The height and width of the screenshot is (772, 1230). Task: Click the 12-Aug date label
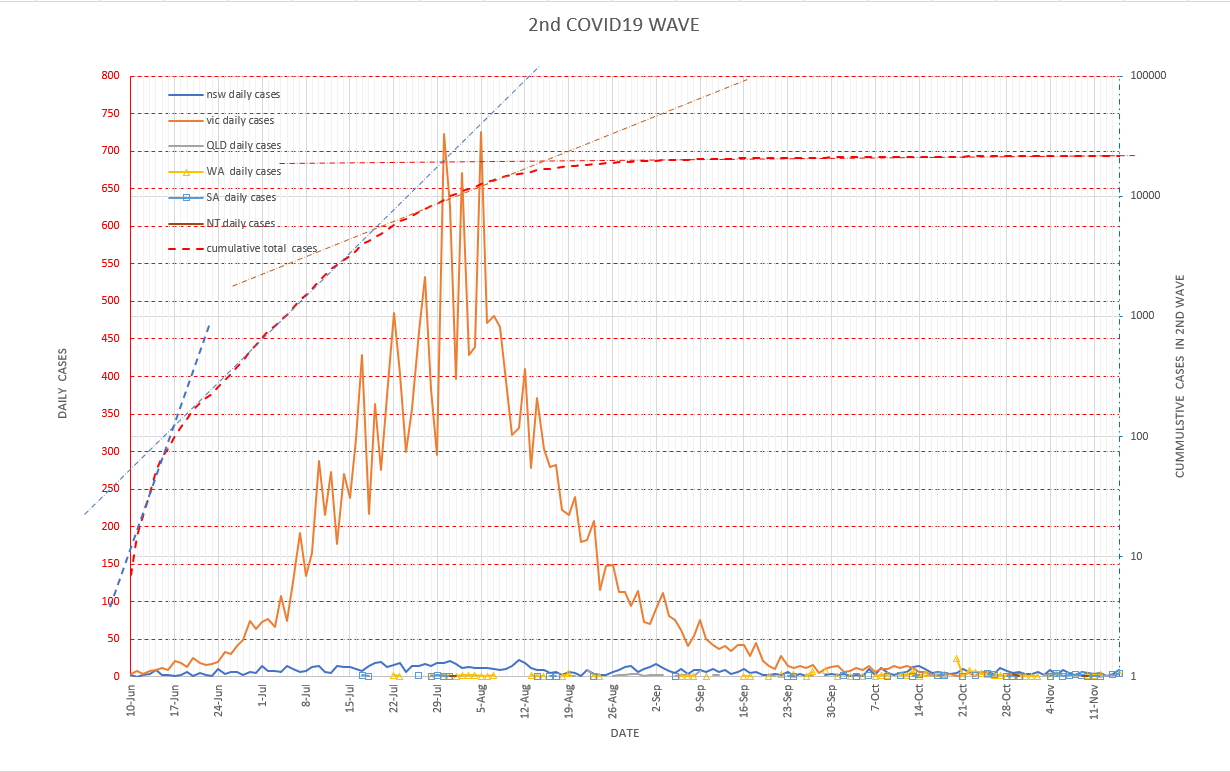(x=525, y=703)
